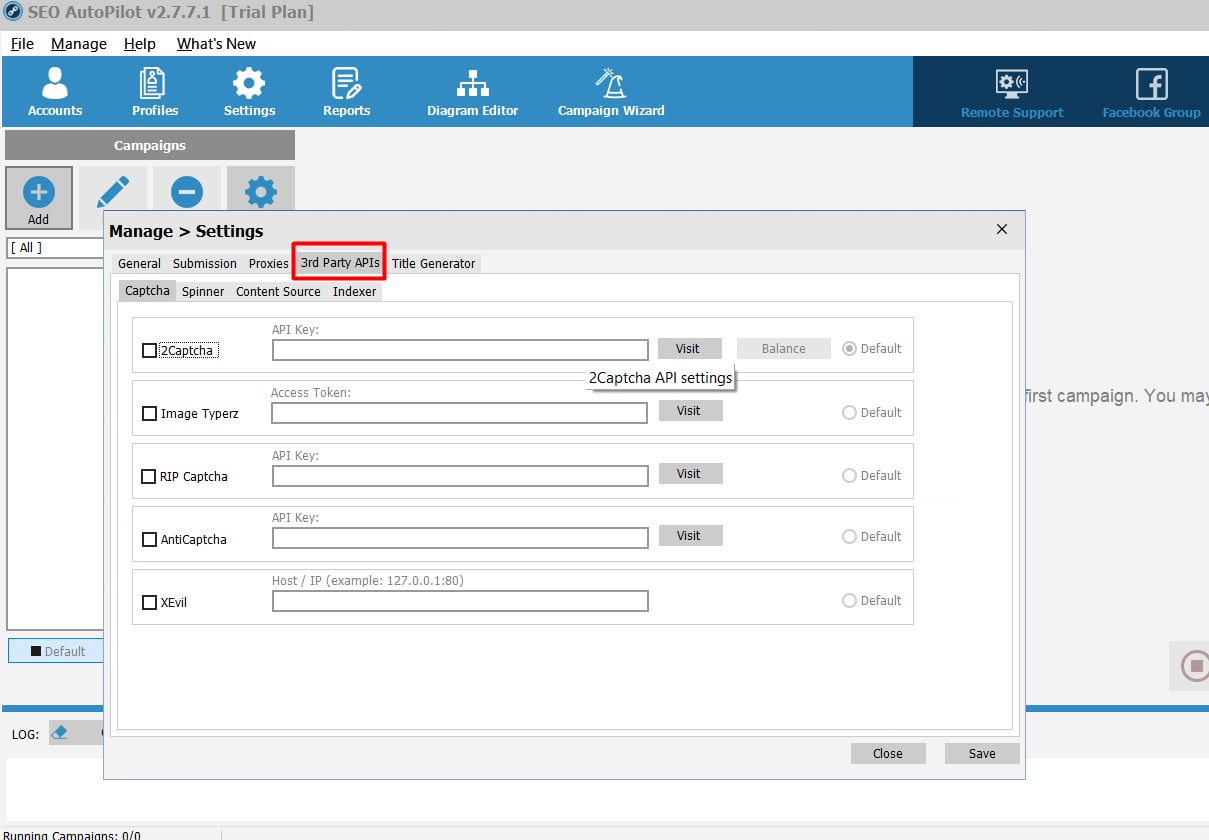
Task: Click the Settings gear in top toolbar
Action: pos(249,91)
